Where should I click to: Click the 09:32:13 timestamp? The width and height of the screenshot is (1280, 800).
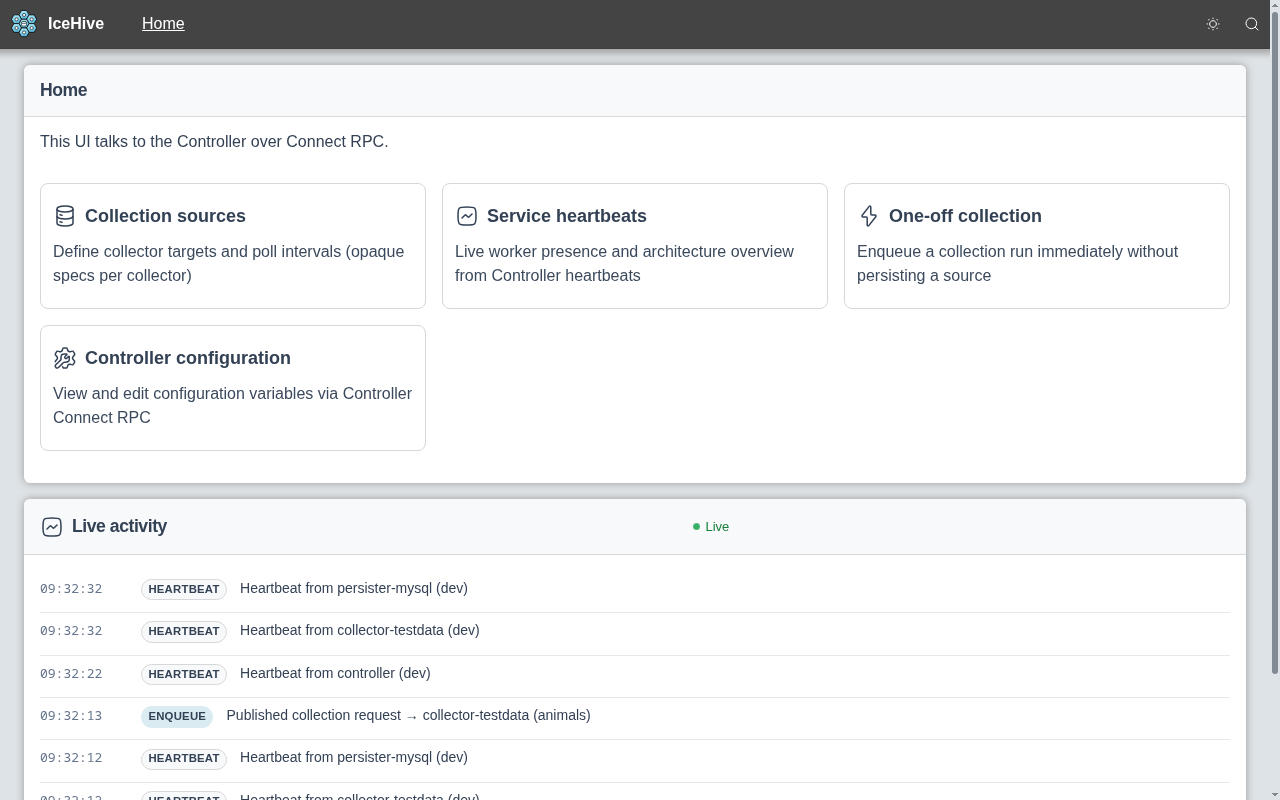click(x=71, y=716)
